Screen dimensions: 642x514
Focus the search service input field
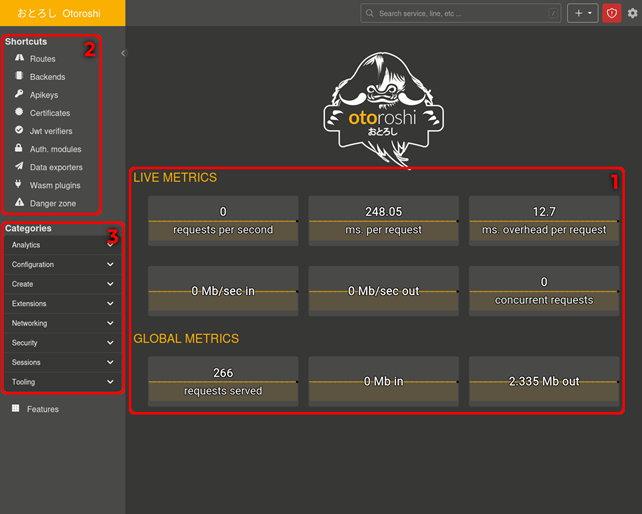(461, 13)
